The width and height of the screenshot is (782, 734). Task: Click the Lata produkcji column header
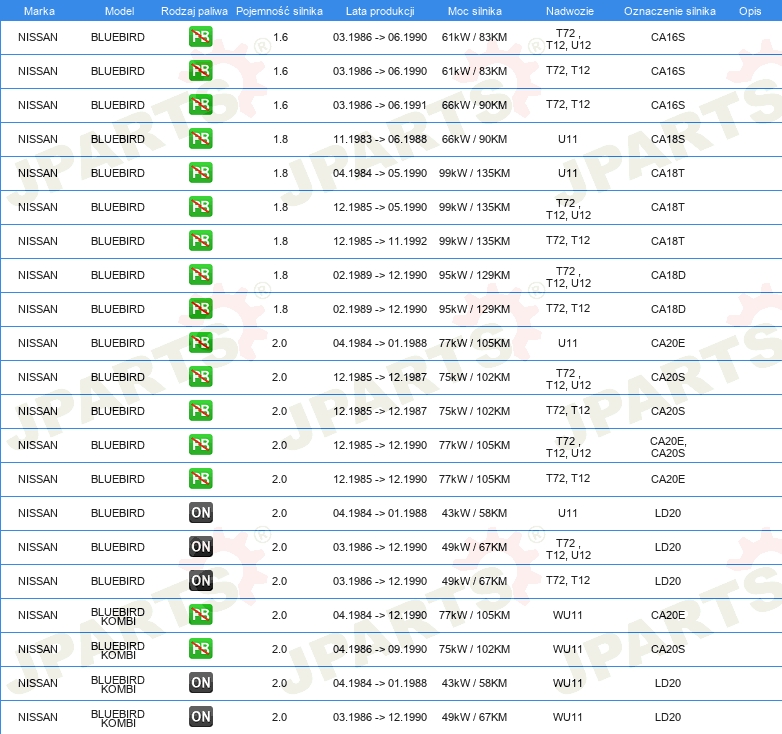[380, 11]
